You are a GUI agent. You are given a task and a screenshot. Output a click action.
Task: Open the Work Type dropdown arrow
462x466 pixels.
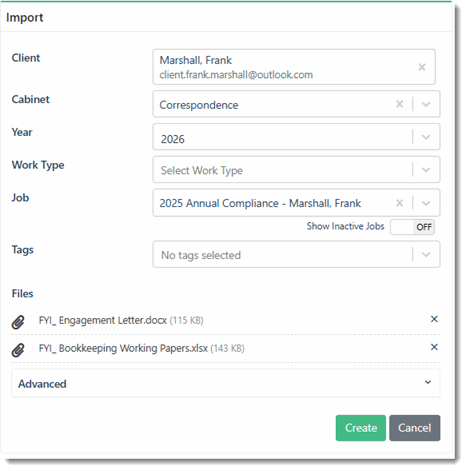point(426,170)
